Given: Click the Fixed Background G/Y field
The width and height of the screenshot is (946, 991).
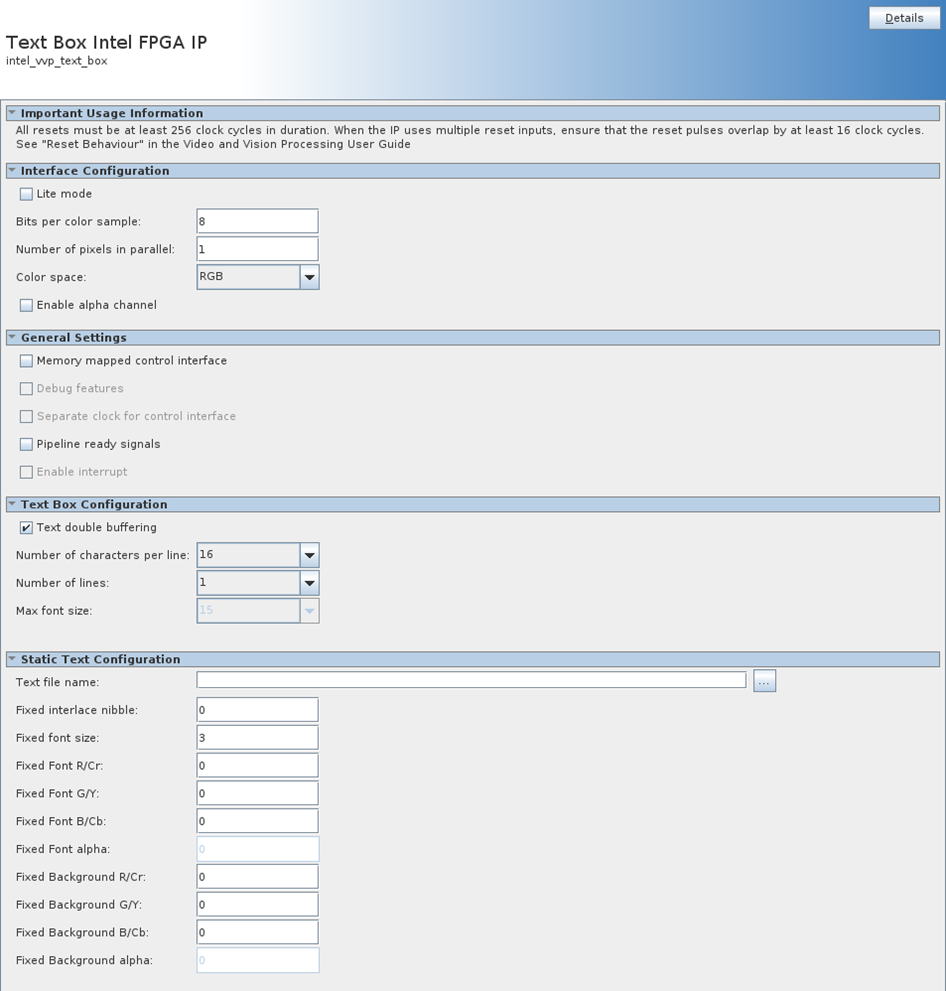Looking at the screenshot, I should pos(257,904).
